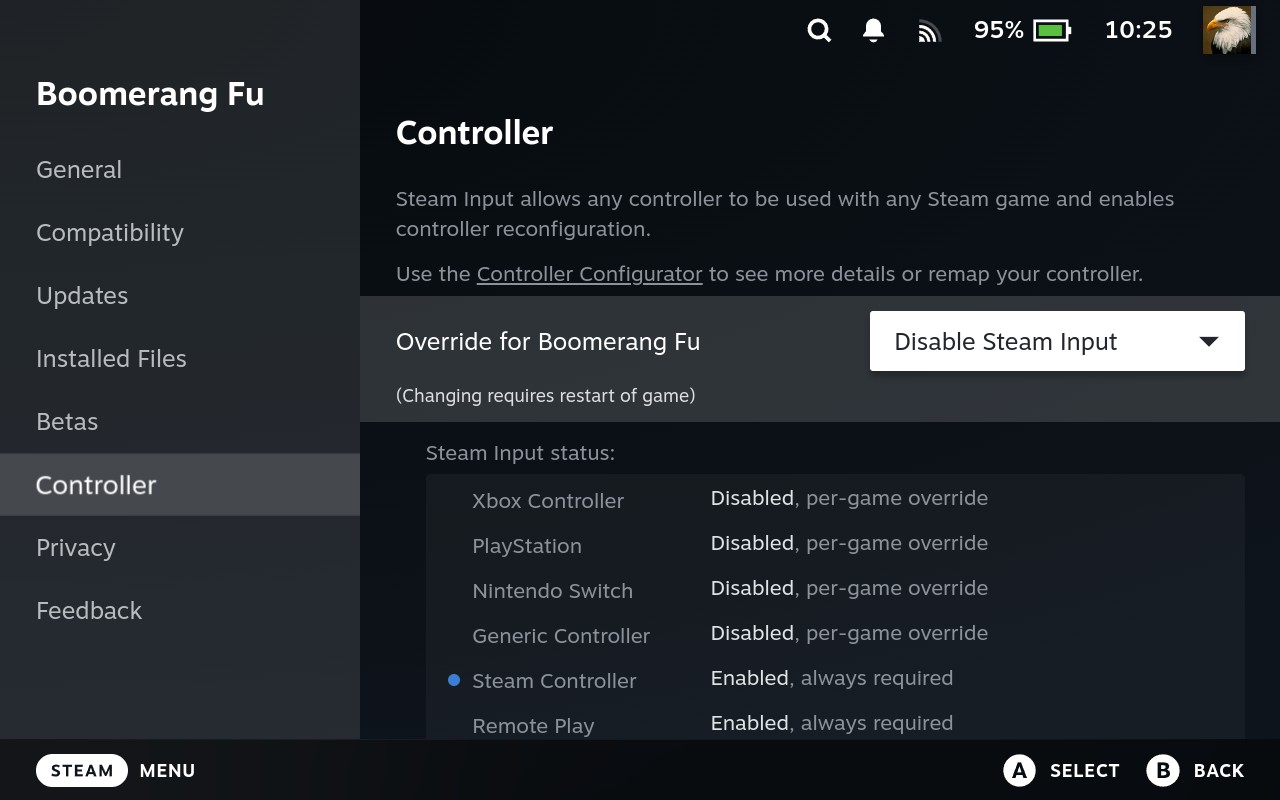Open the Controller Configurator link
The image size is (1280, 800).
(589, 274)
